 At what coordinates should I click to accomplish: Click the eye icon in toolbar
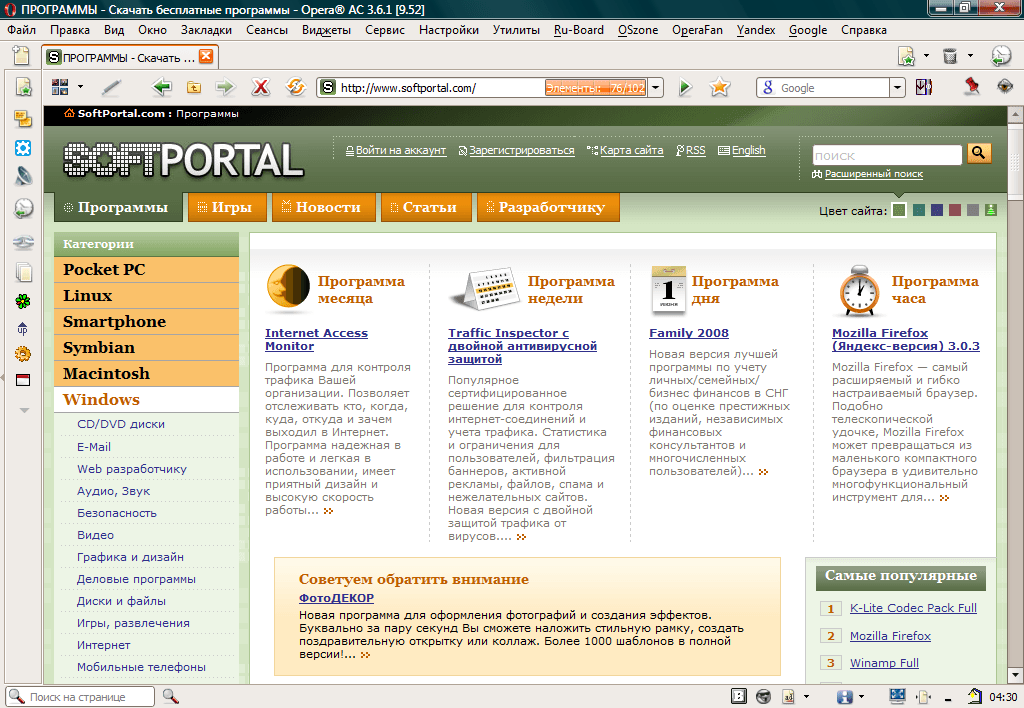(1004, 86)
